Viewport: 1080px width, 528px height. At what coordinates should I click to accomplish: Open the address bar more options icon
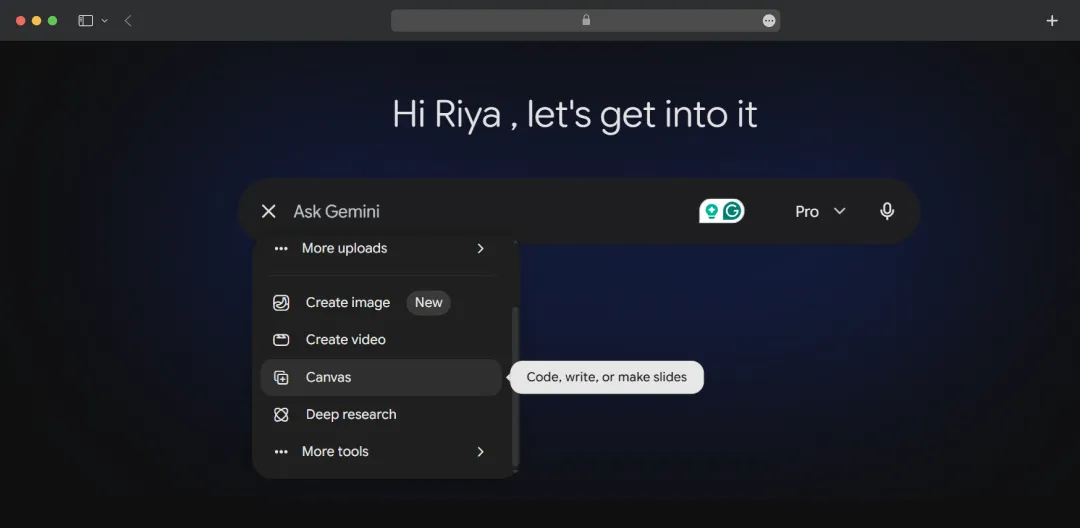[x=769, y=21]
